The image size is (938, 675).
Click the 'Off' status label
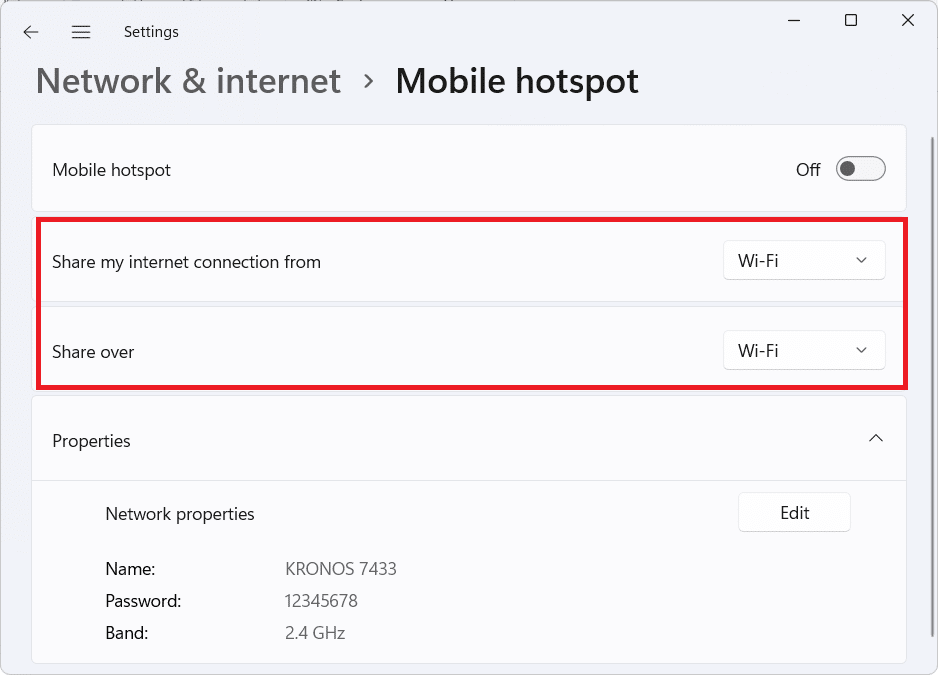(x=808, y=170)
